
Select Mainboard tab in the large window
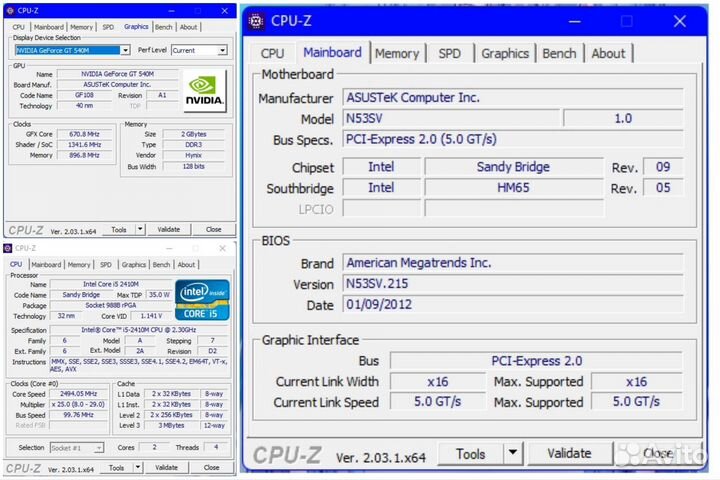(x=332, y=52)
